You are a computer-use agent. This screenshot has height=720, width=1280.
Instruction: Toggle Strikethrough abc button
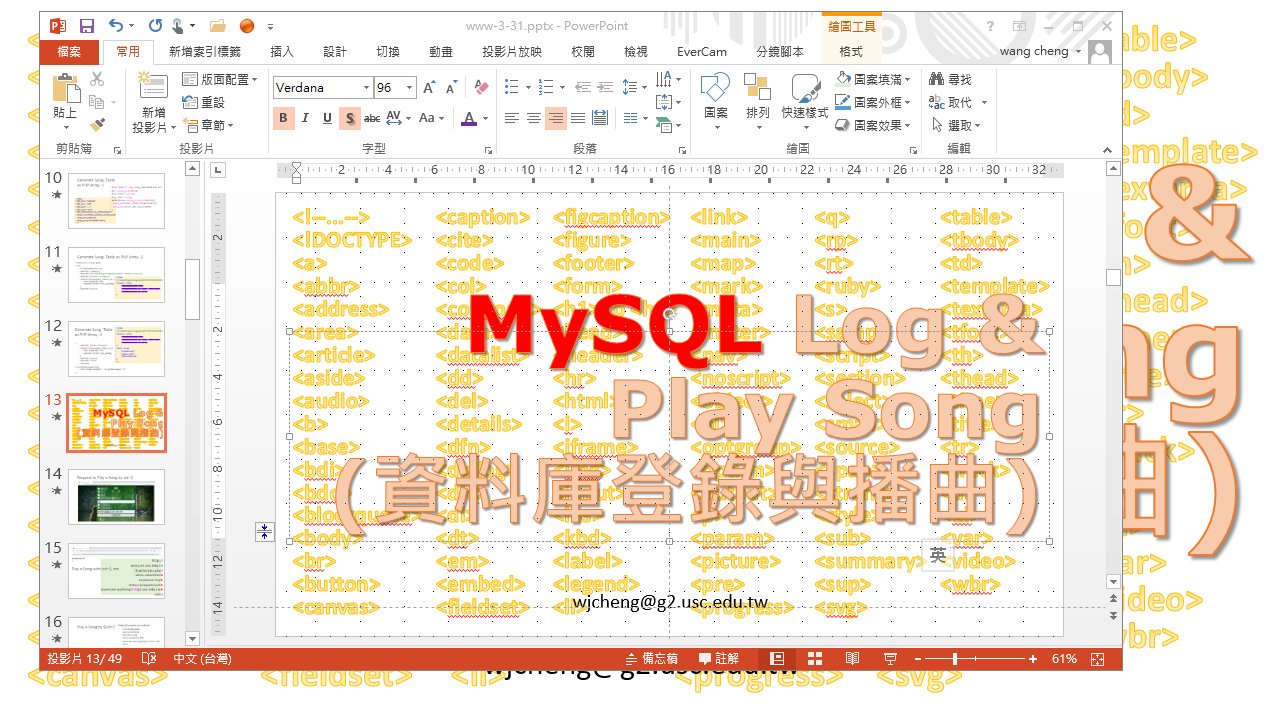click(x=372, y=118)
